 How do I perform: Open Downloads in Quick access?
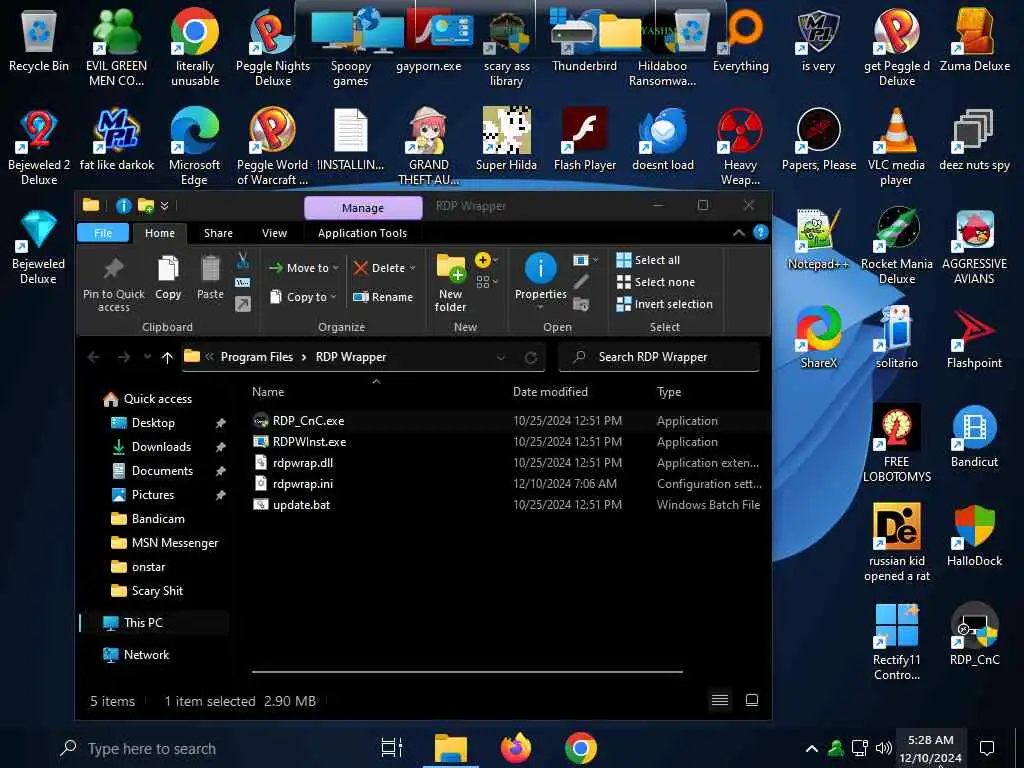click(x=161, y=447)
